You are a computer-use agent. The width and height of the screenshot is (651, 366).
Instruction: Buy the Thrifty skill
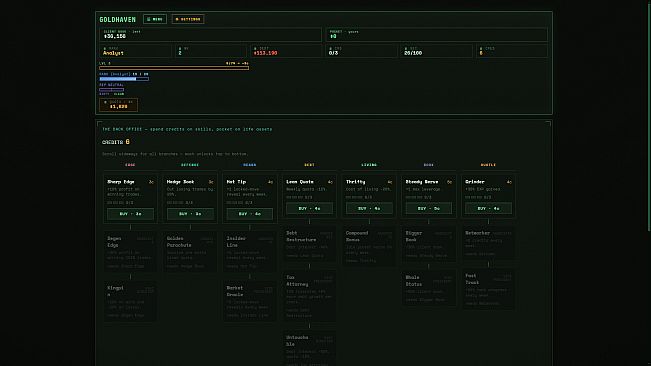pyautogui.click(x=369, y=208)
